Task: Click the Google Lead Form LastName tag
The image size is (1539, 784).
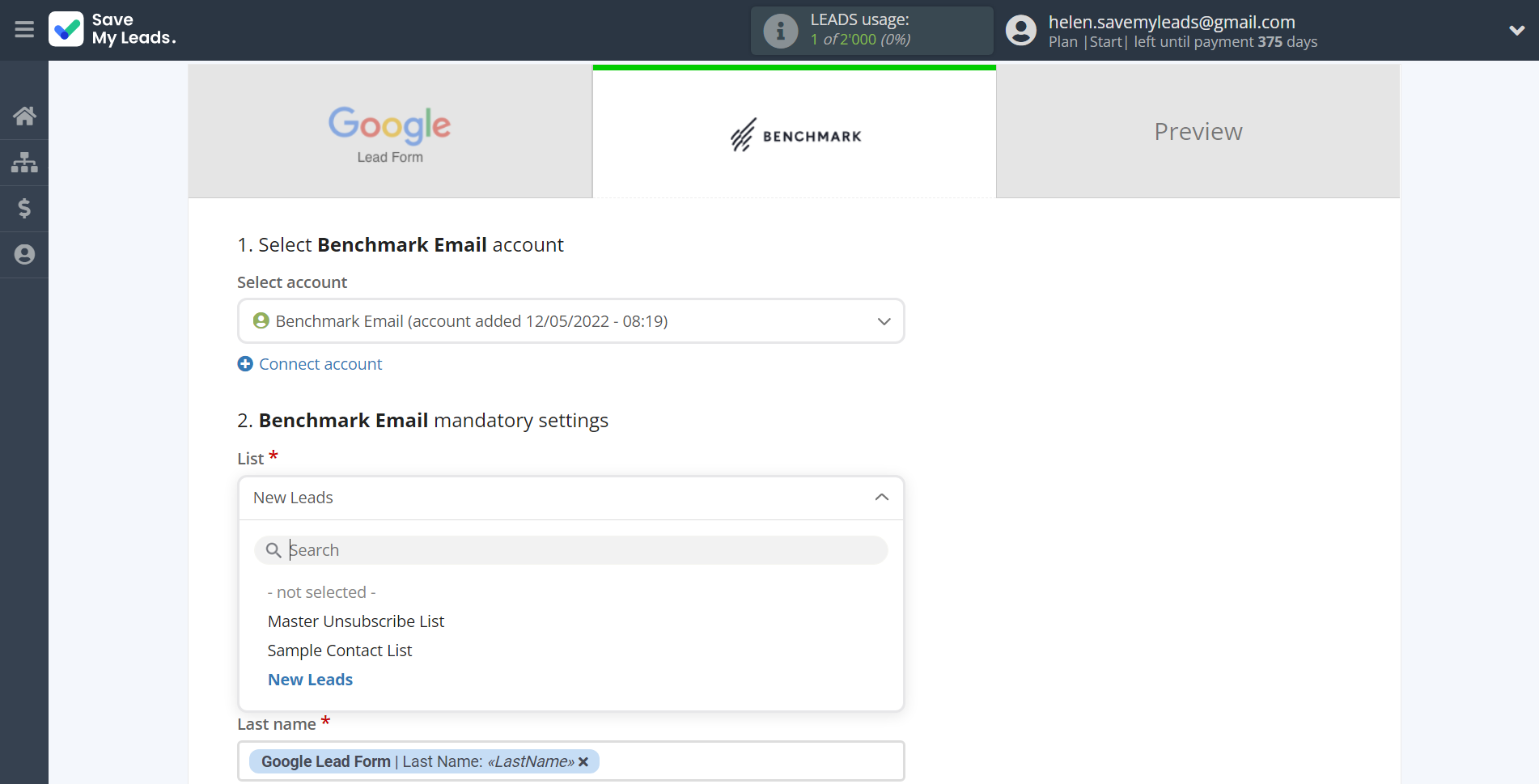Action: coord(424,761)
